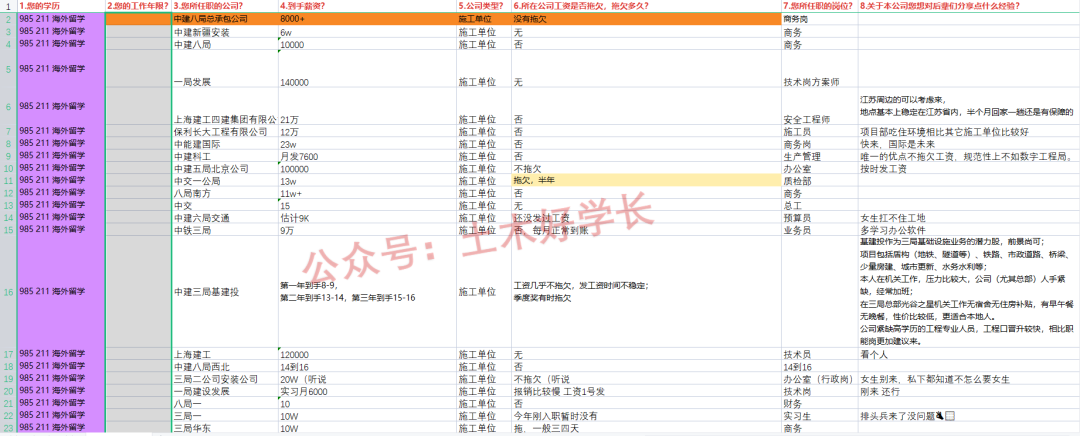This screenshot has height=436, width=1080.
Task: Click the cell 今年刚入职暂时没有
Action: (x=646, y=416)
